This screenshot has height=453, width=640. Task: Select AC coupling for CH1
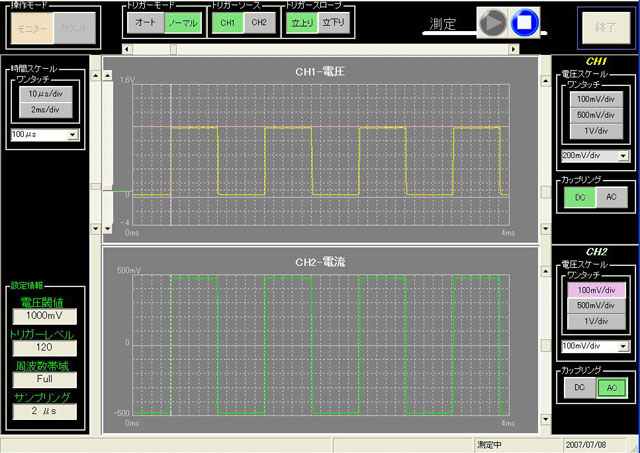[611, 197]
